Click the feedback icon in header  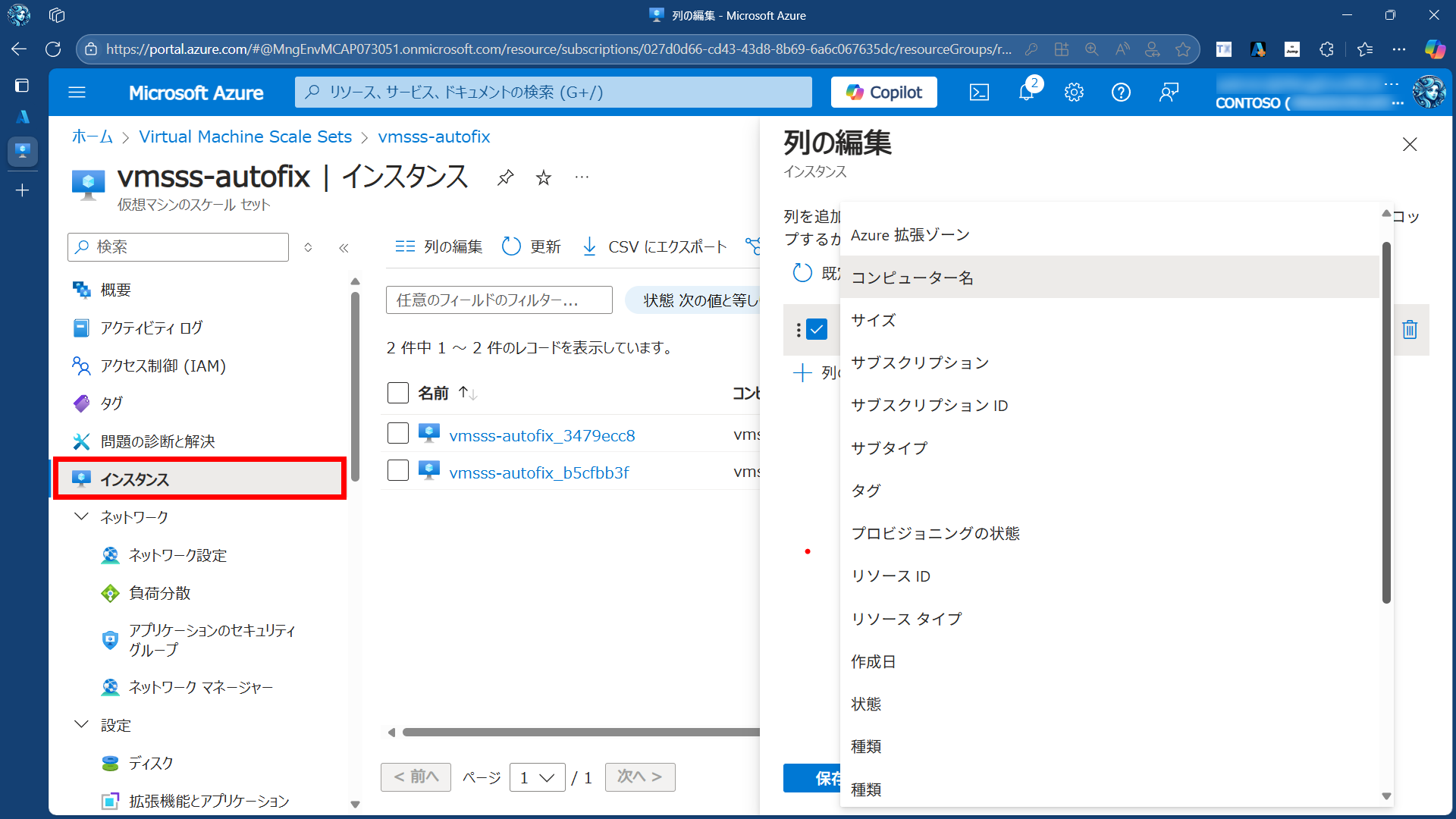[x=1169, y=93]
